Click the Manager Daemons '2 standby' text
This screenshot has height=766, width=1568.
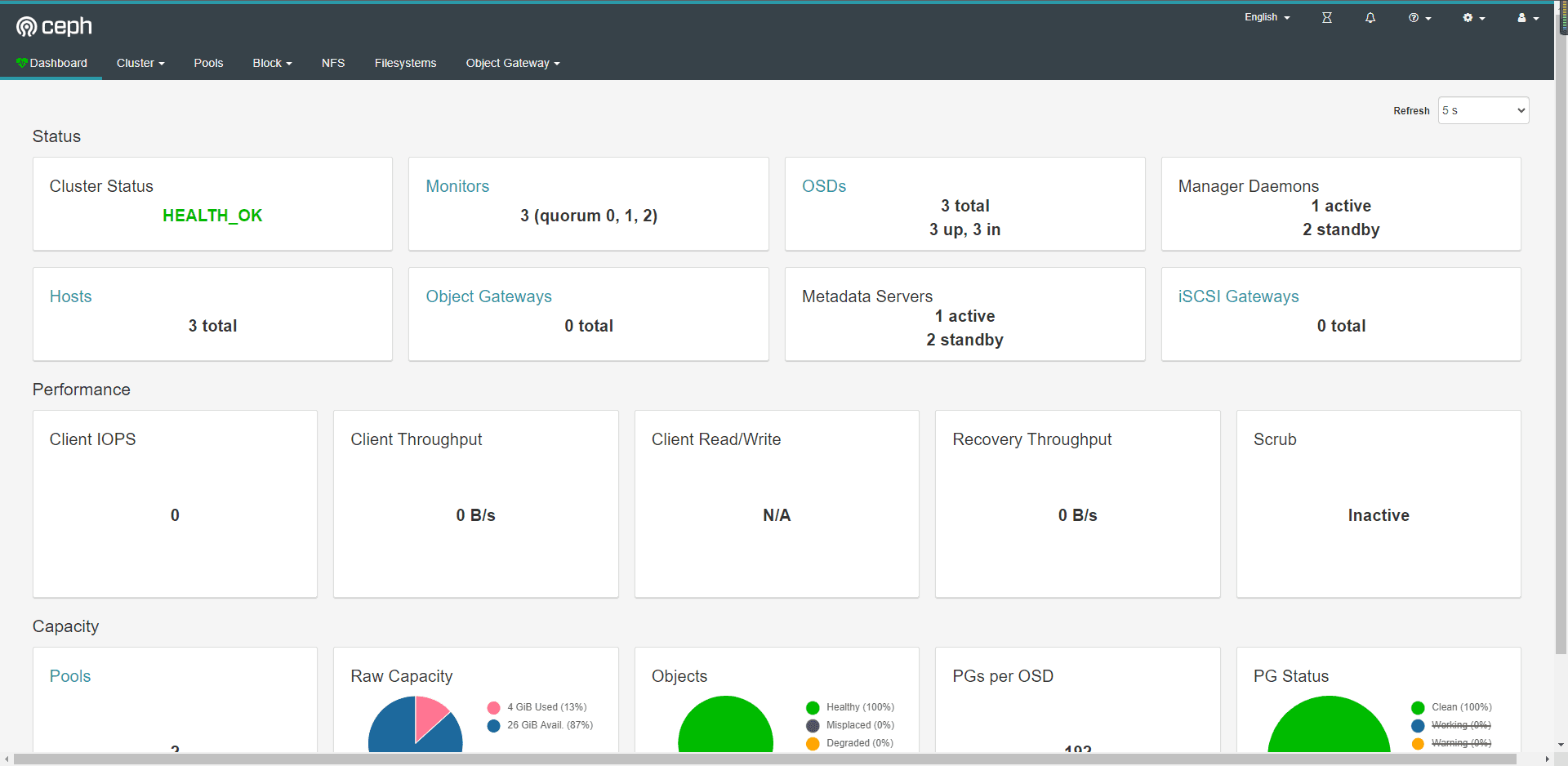[1341, 229]
